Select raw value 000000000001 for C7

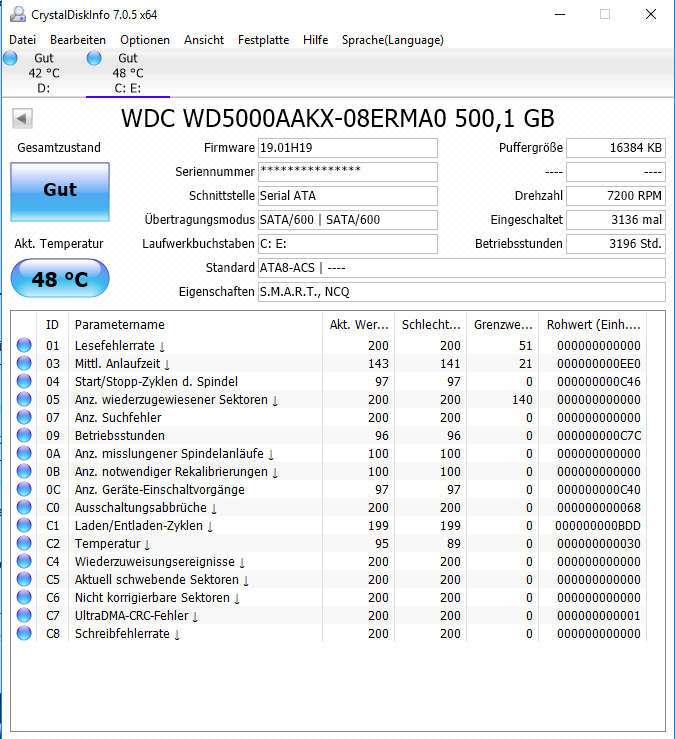(599, 616)
